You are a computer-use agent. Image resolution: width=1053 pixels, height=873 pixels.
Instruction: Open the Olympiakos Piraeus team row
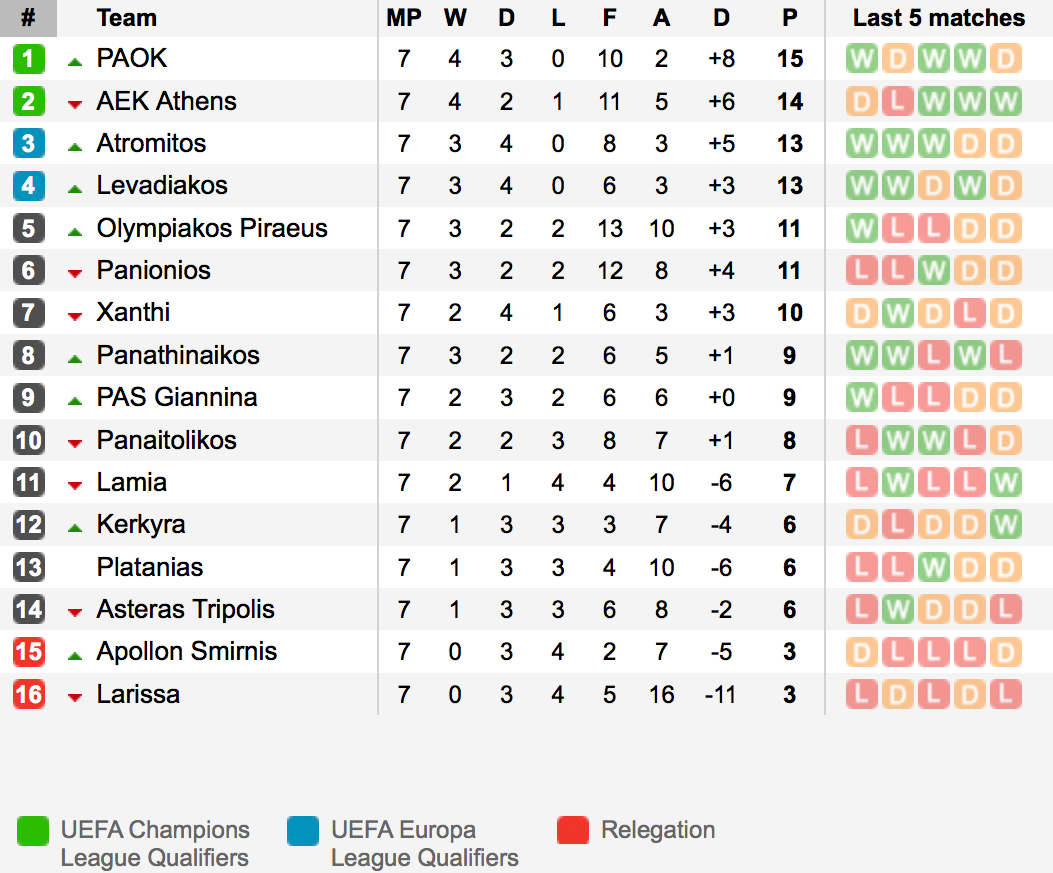(526, 228)
